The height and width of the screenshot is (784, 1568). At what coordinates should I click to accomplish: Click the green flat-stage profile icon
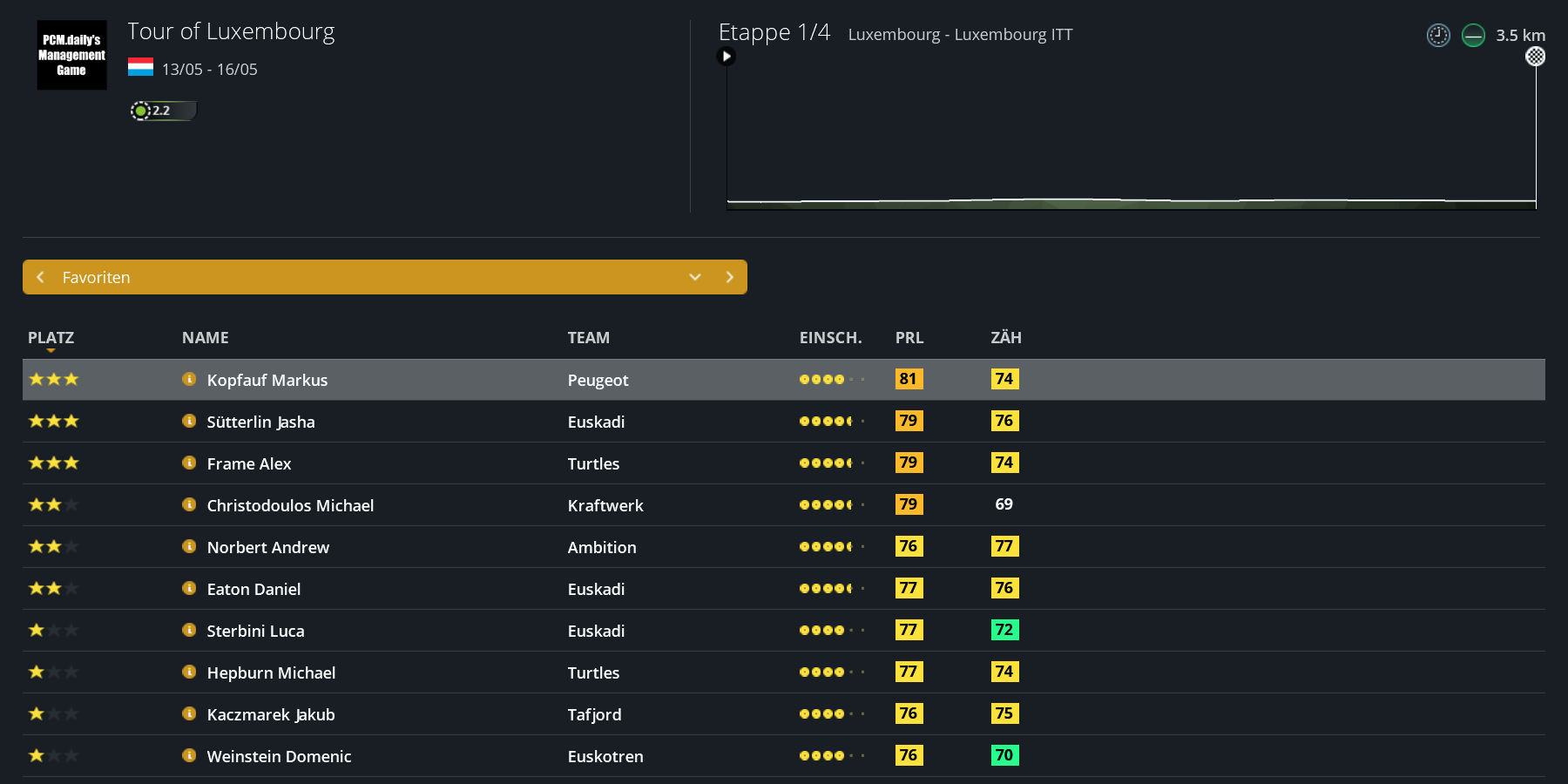pos(1473,36)
